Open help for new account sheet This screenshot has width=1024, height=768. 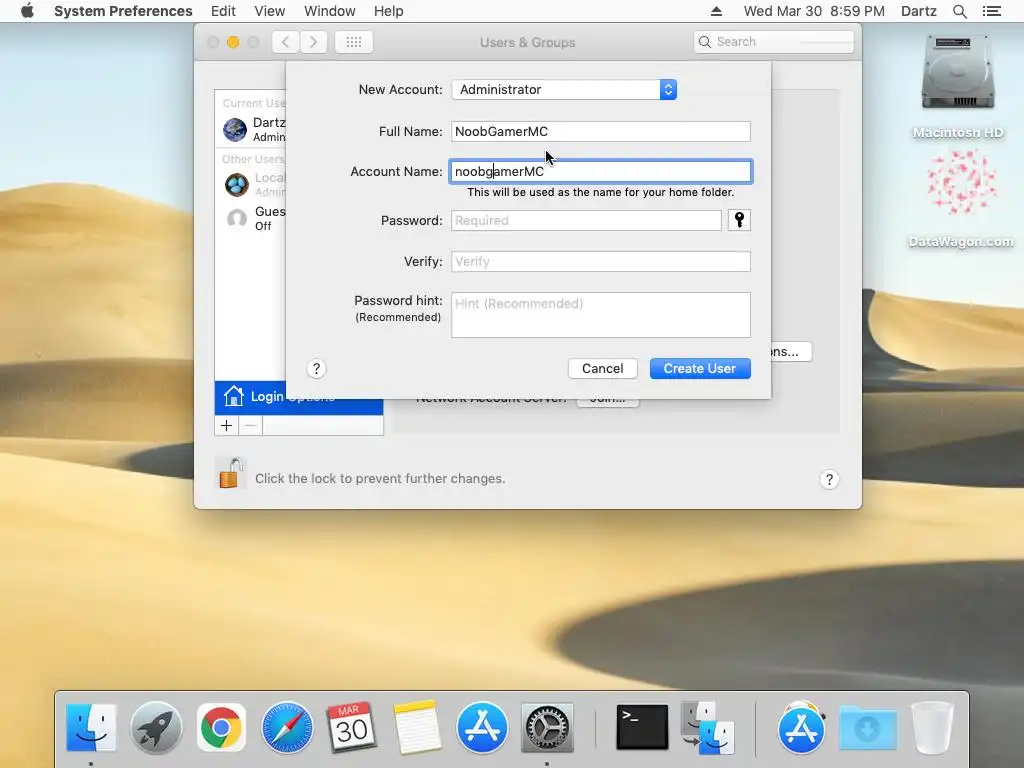coord(316,369)
